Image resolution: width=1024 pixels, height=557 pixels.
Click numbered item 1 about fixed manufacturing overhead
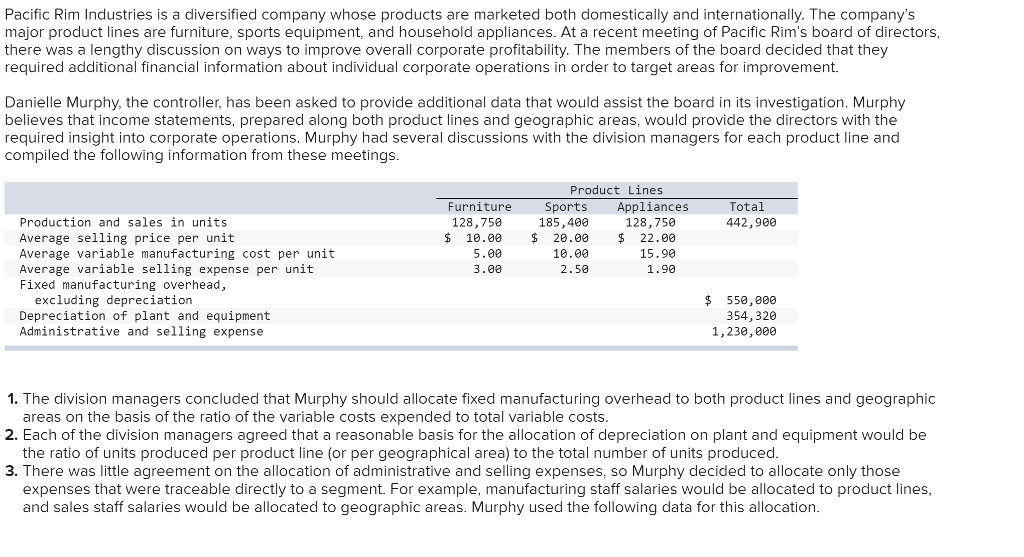click(x=470, y=407)
